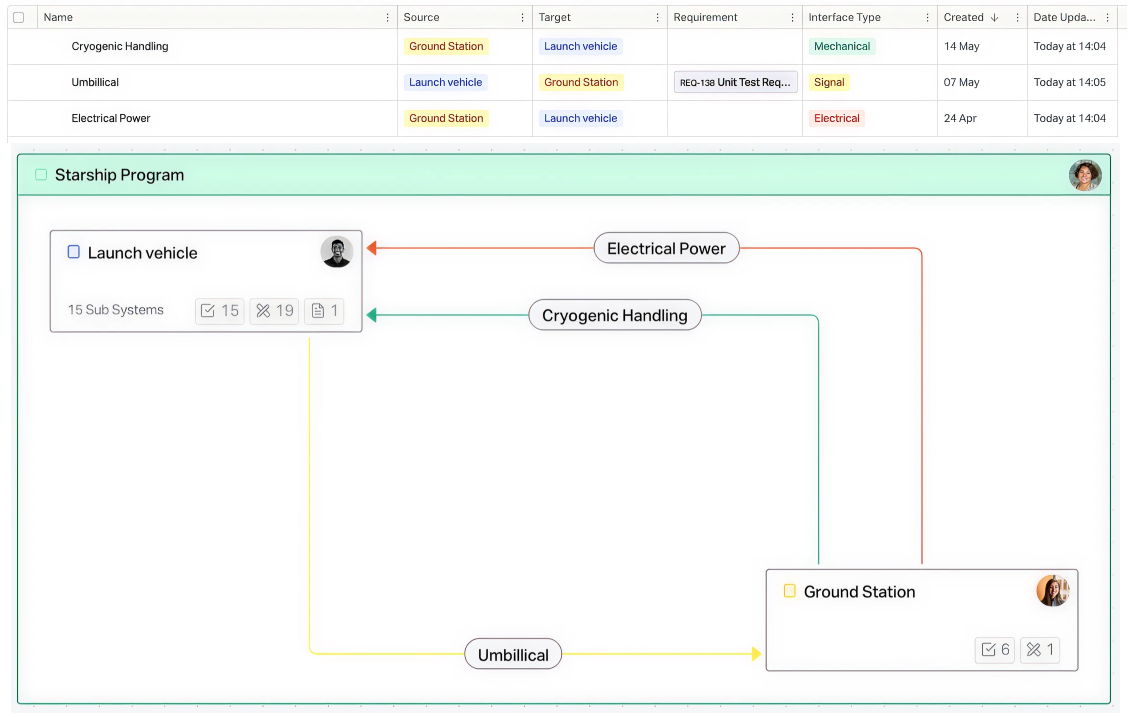Screen dimensions: 1128x717
Task: Click the Launch vehicle user avatar
Action: pyautogui.click(x=337, y=252)
